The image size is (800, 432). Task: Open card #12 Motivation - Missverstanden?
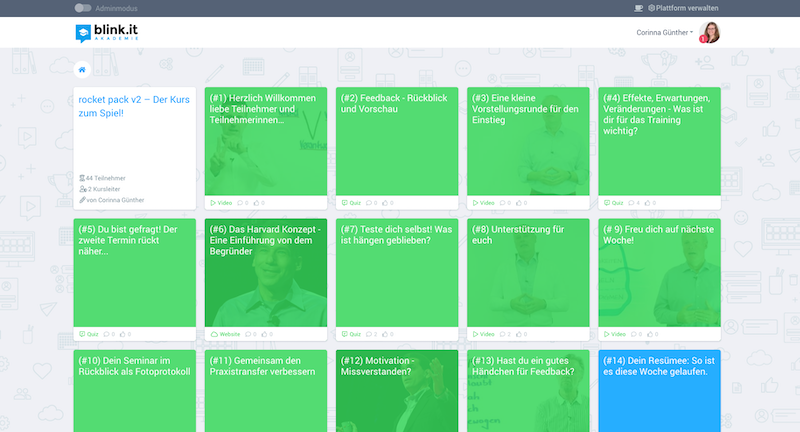point(397,391)
